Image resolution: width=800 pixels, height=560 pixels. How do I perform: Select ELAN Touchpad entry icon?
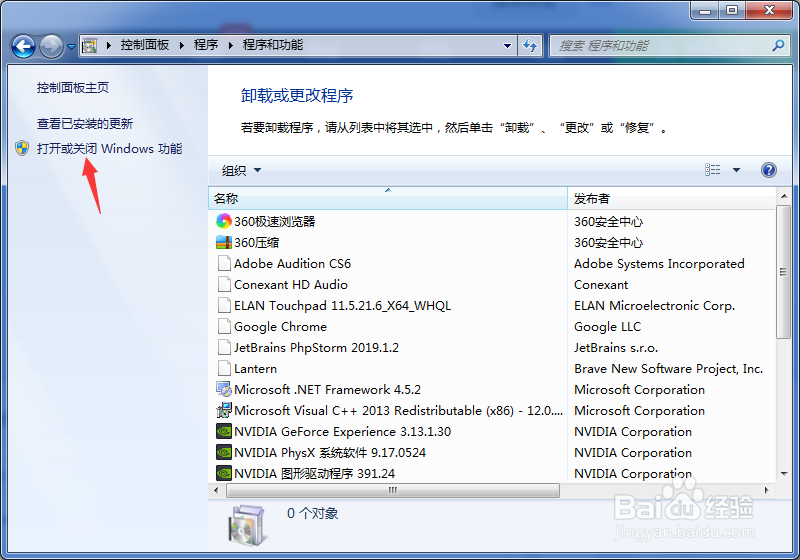[x=223, y=306]
